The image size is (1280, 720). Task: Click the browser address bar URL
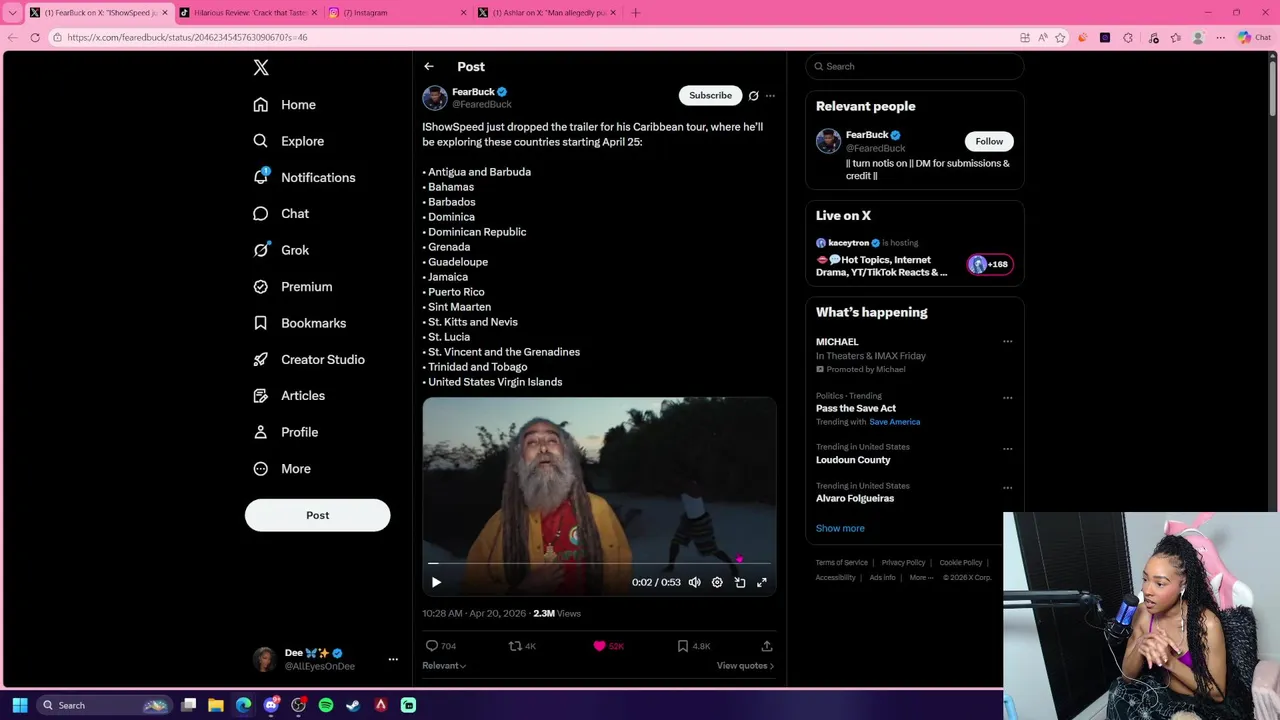[187, 38]
